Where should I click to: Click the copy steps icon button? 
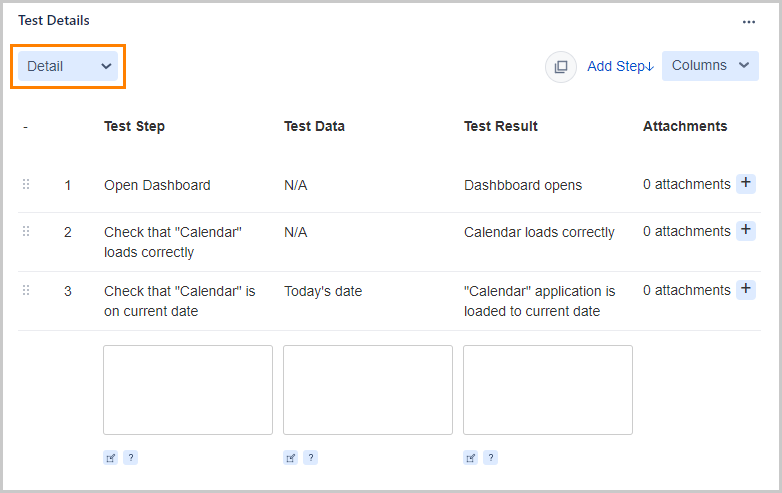coord(561,66)
